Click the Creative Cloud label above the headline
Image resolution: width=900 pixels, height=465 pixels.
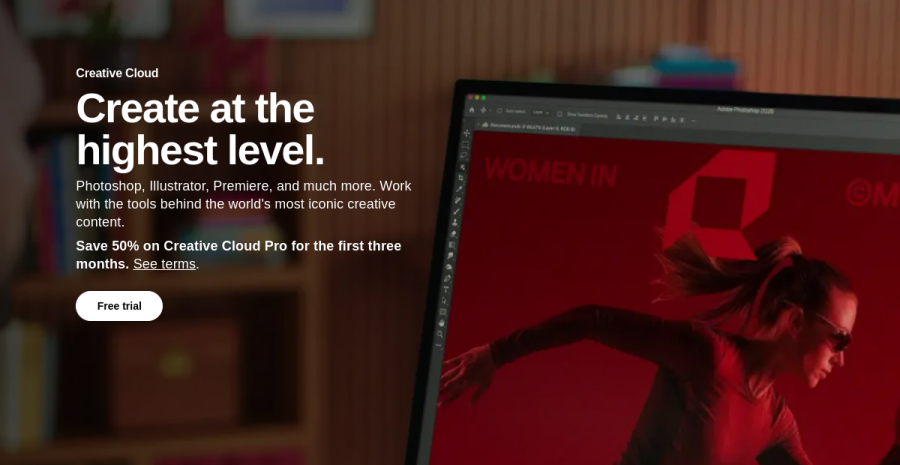pyautogui.click(x=117, y=73)
